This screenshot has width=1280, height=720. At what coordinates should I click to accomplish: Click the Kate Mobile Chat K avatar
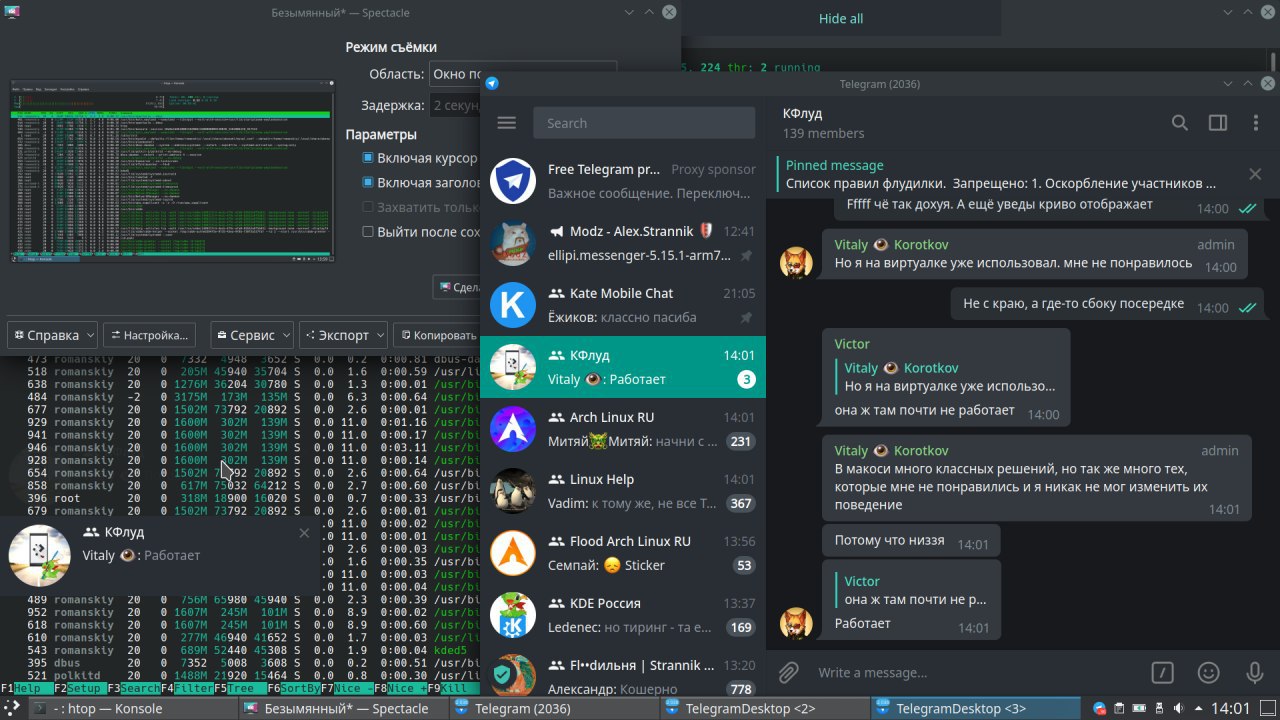tap(514, 305)
